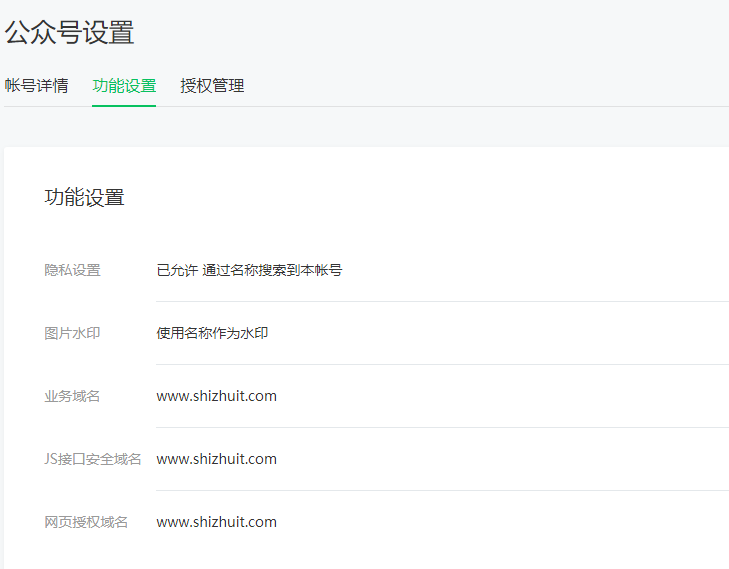This screenshot has width=729, height=569.
Task: Open the 帐号详情 tab
Action: pos(36,86)
